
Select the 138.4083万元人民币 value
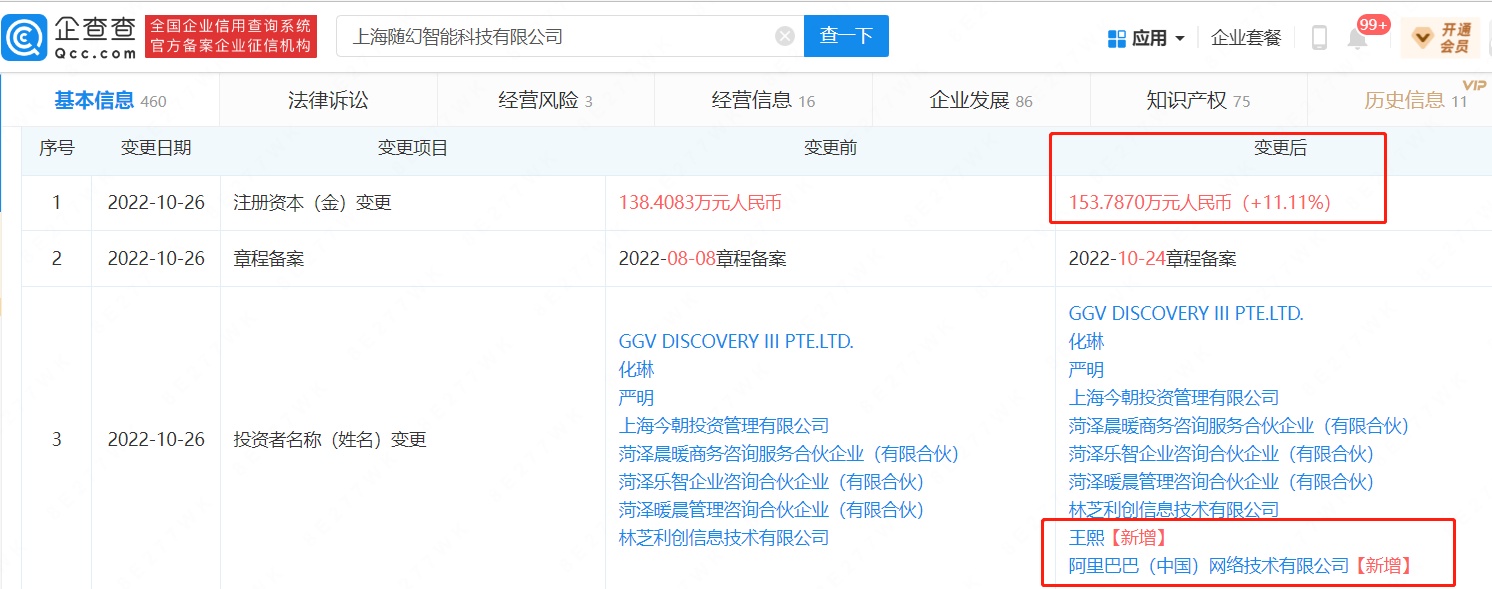click(700, 203)
